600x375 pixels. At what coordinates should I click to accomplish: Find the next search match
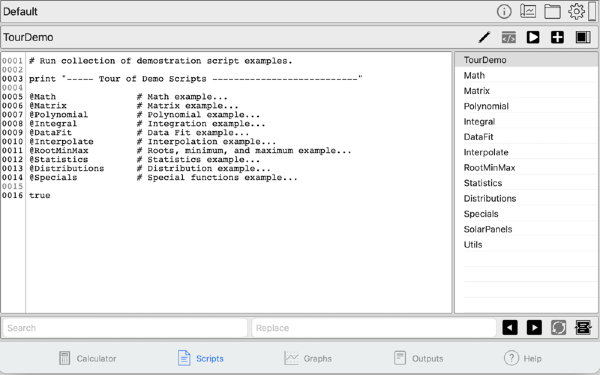(x=534, y=328)
